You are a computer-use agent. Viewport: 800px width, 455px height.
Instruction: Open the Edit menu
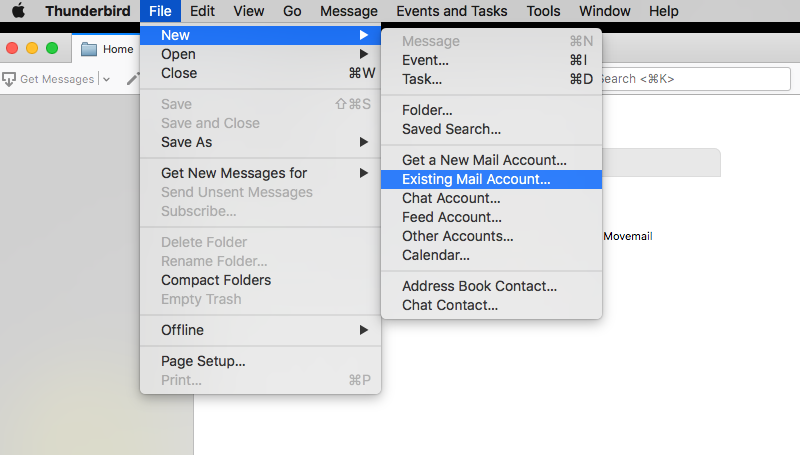[203, 11]
